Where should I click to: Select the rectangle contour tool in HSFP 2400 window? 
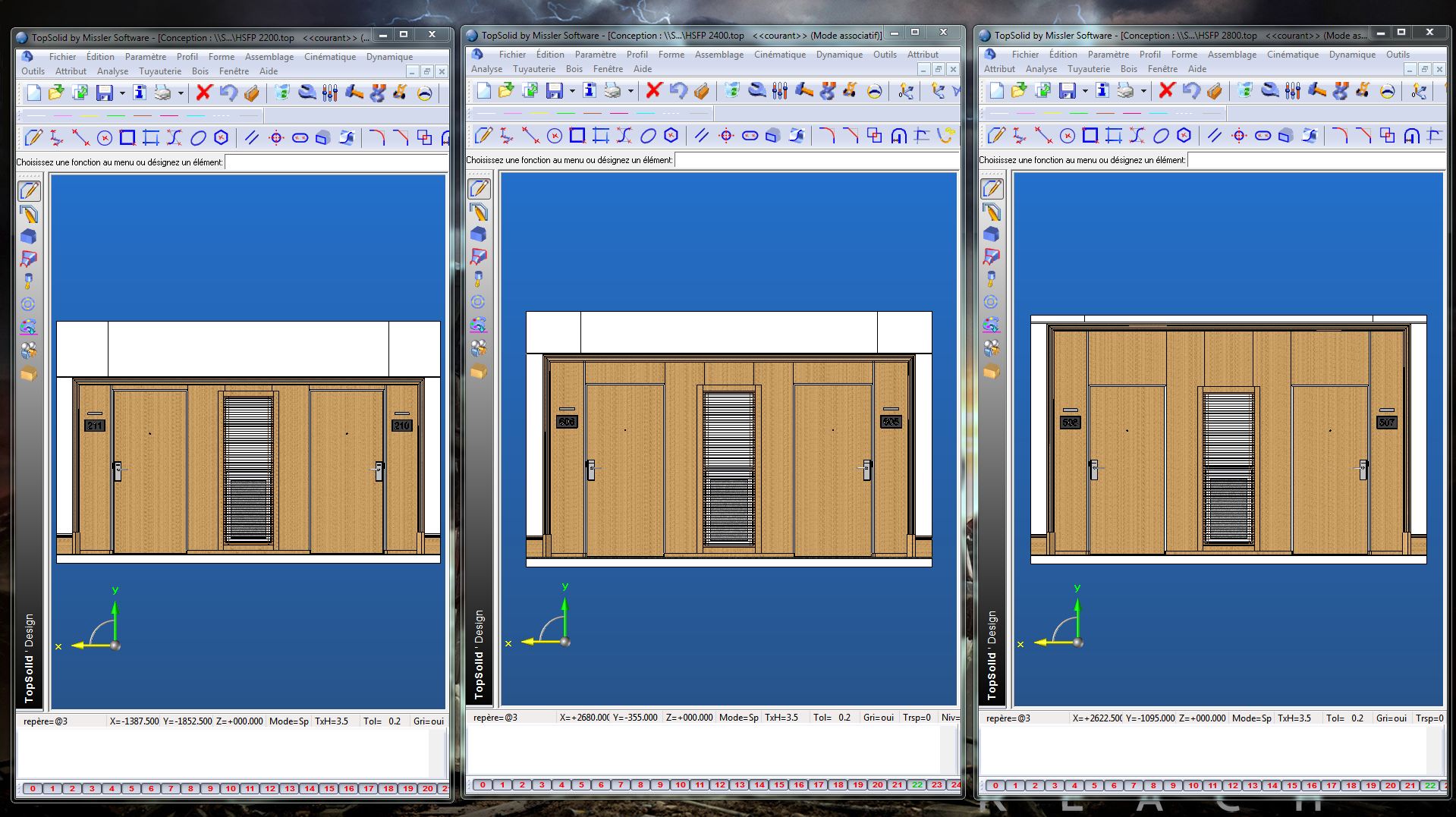[577, 136]
